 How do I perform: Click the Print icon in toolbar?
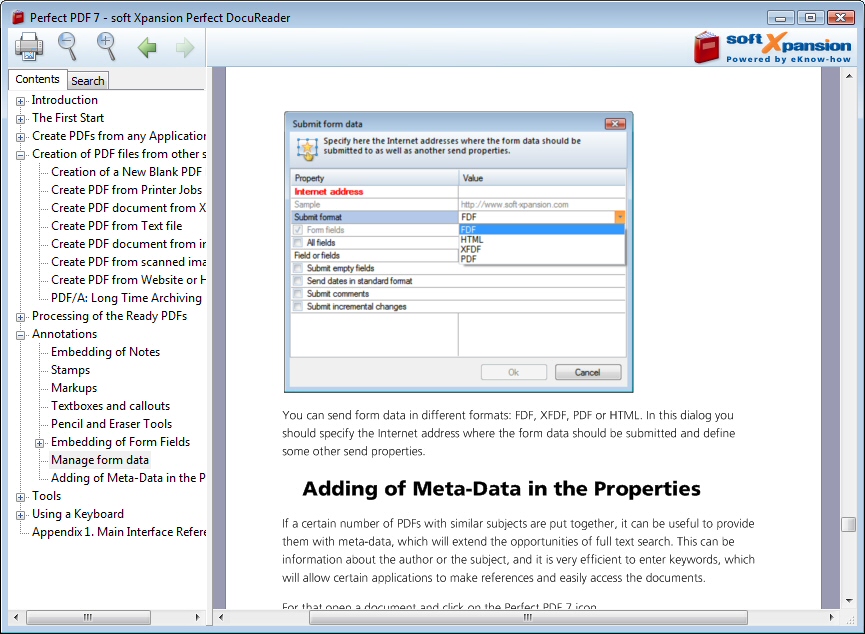tap(28, 47)
